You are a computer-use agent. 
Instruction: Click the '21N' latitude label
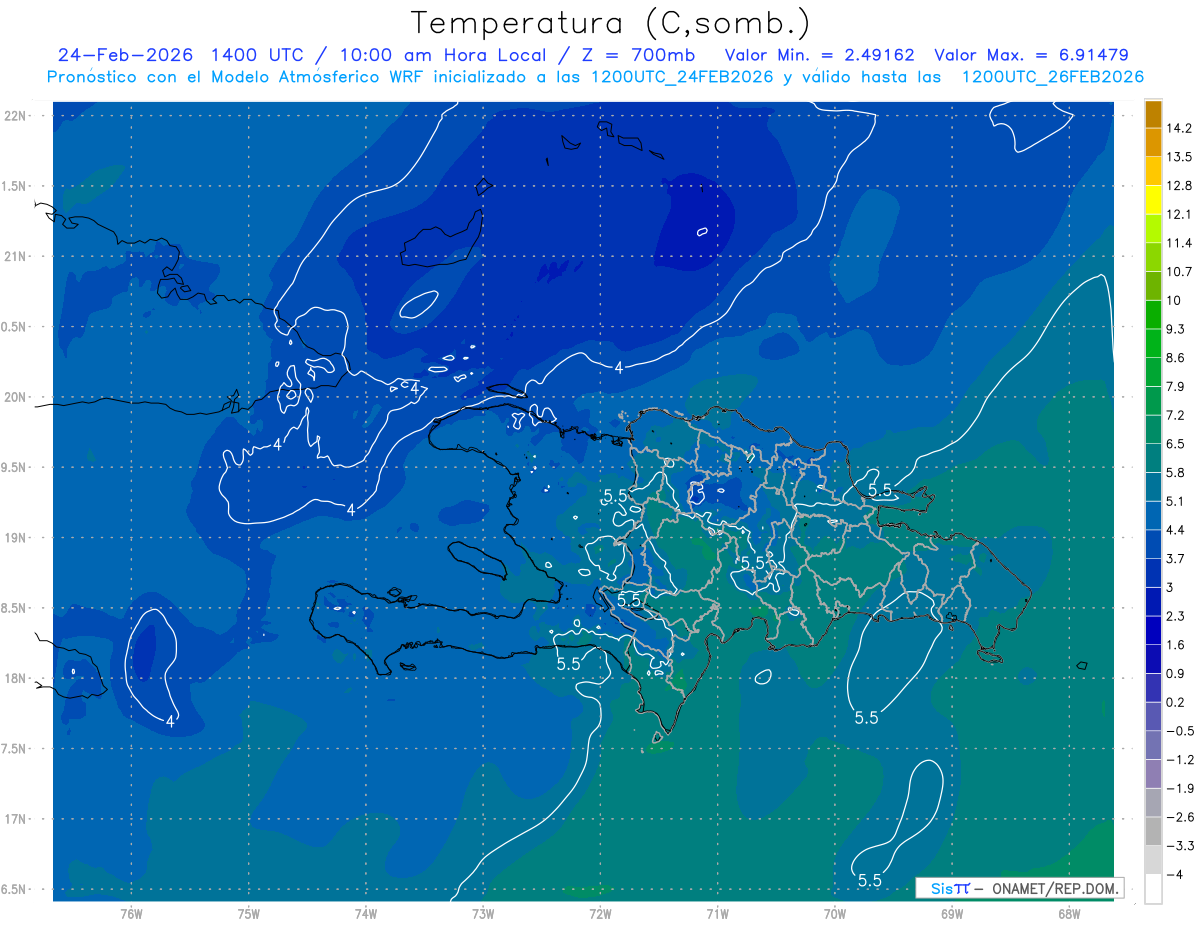(x=17, y=256)
